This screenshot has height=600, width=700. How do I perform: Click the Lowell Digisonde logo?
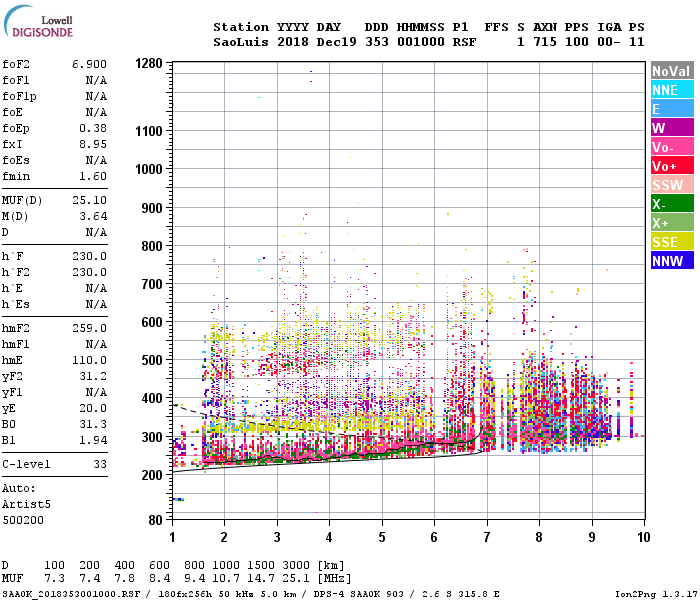click(38, 22)
